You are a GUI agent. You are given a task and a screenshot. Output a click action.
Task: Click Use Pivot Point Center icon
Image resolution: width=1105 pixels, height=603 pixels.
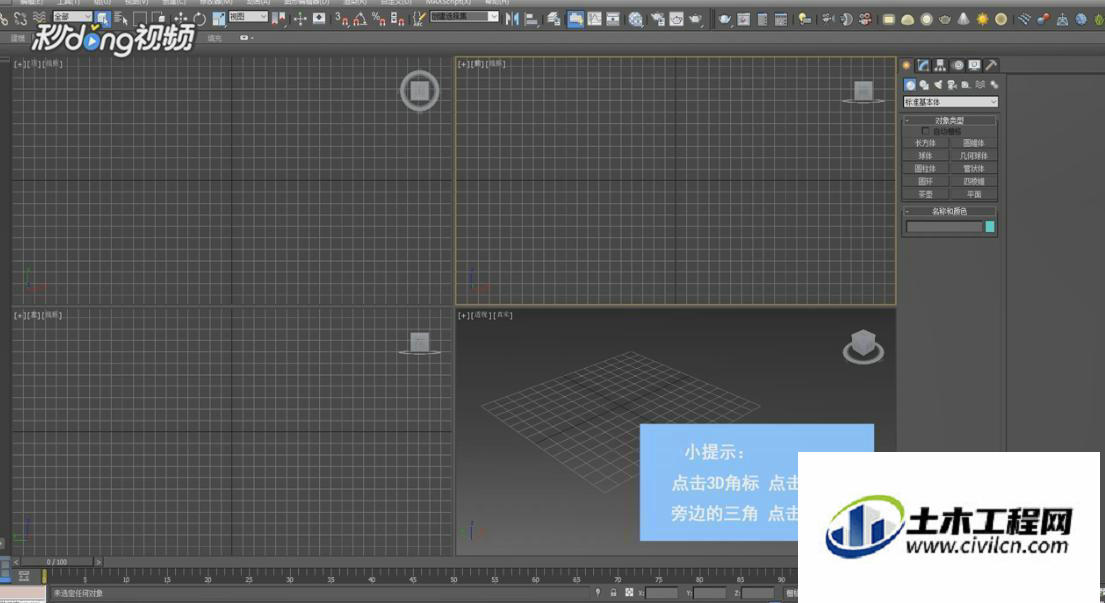pos(280,19)
